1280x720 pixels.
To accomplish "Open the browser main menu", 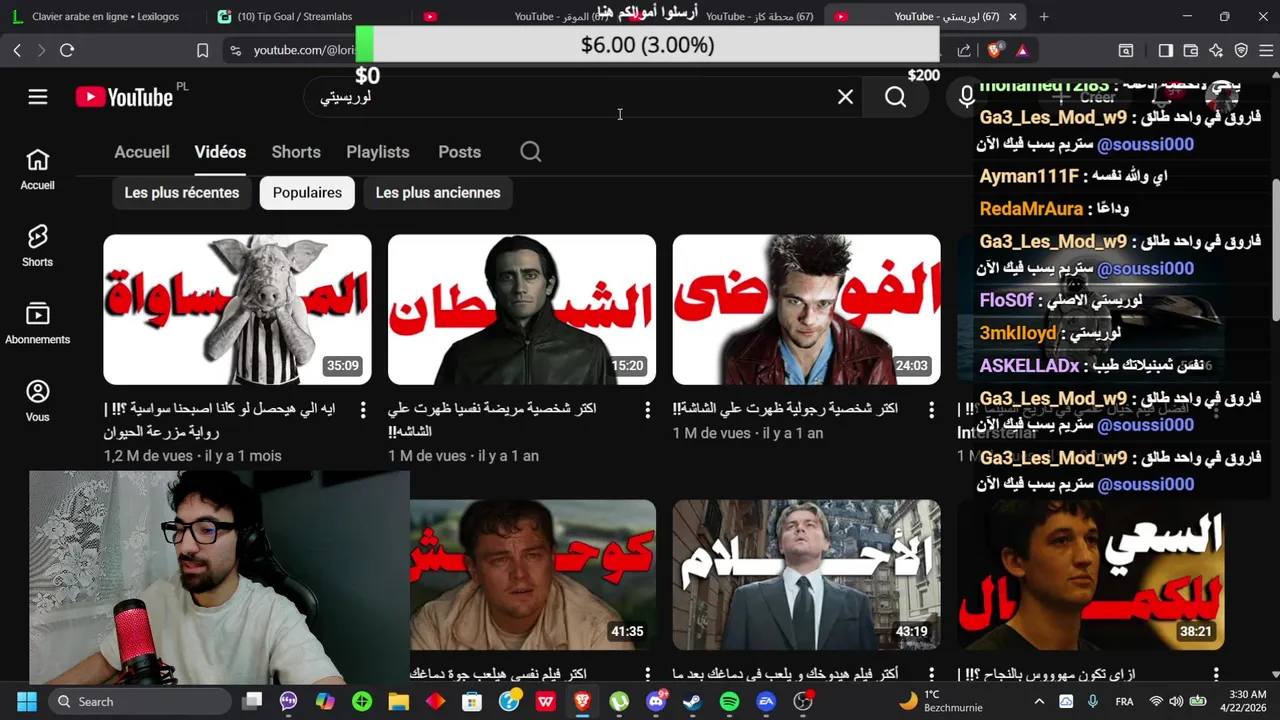I will 1265,50.
